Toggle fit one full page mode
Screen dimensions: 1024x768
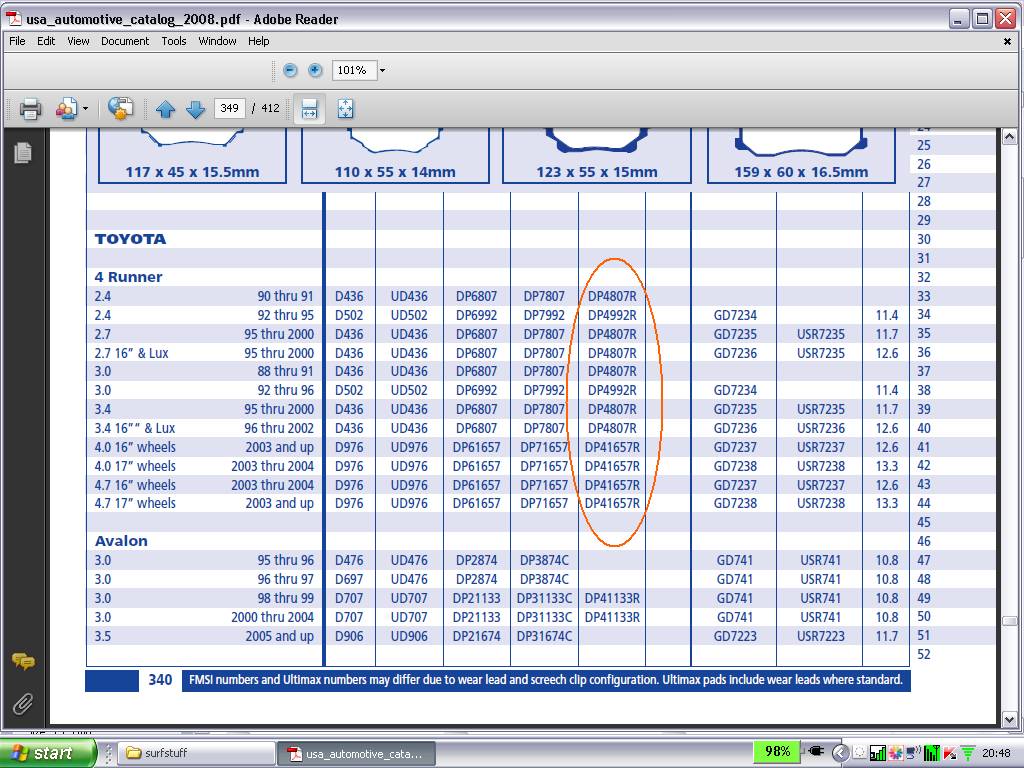345,109
